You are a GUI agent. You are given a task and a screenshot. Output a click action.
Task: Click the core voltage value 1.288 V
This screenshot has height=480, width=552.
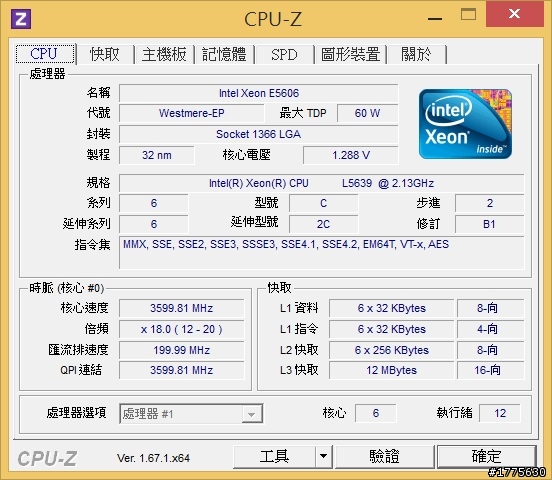pos(351,155)
